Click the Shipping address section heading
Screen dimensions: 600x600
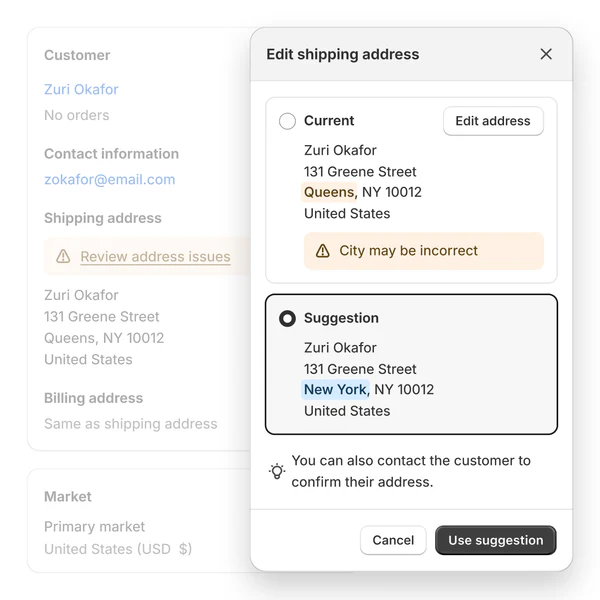tap(102, 218)
